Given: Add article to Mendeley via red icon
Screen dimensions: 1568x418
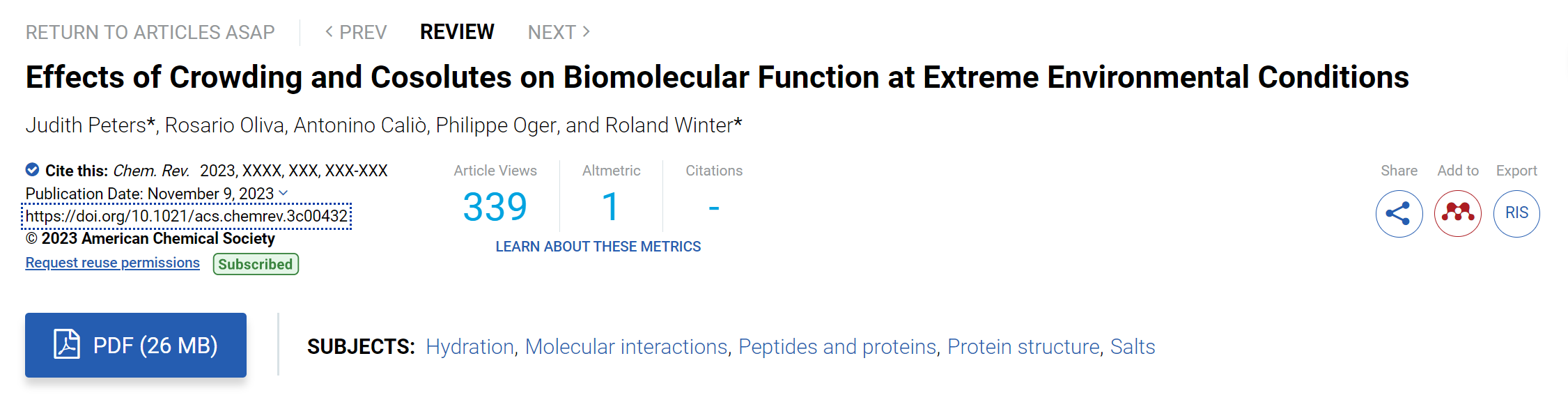Looking at the screenshot, I should click(1458, 213).
